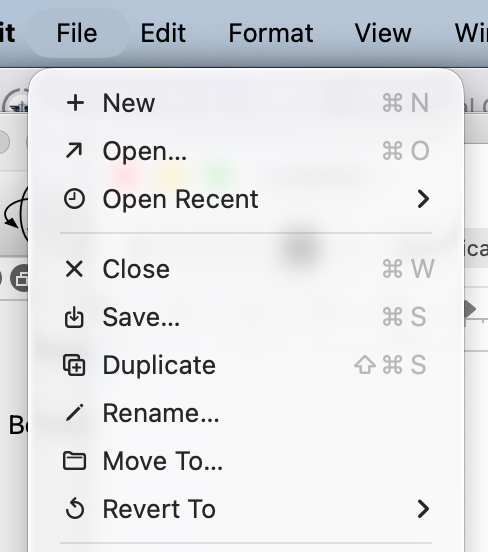Viewport: 488px width, 552px height.
Task: Click the clock icon beside Open Recent
Action: tap(74, 199)
